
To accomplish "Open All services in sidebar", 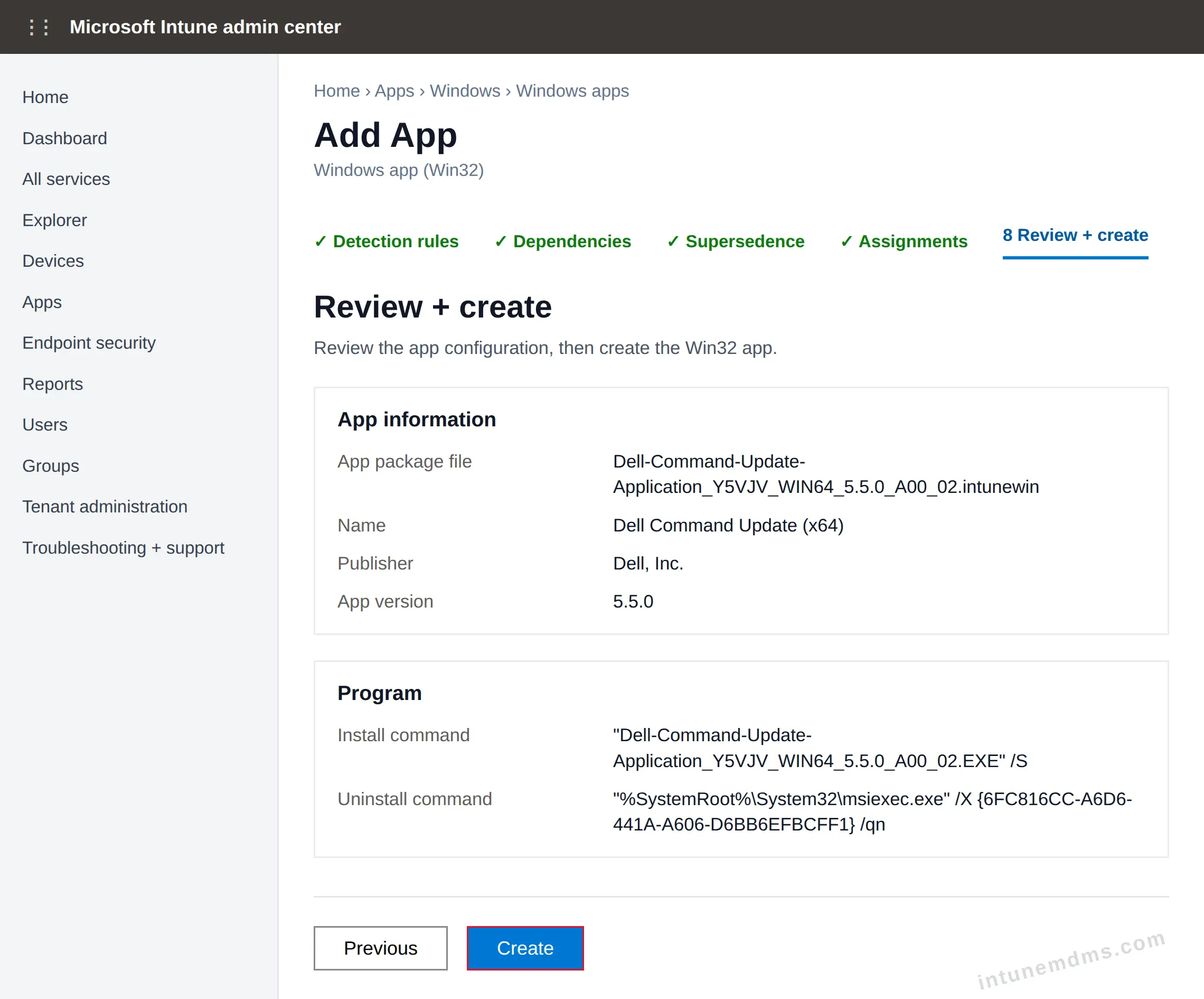I will tap(66, 179).
